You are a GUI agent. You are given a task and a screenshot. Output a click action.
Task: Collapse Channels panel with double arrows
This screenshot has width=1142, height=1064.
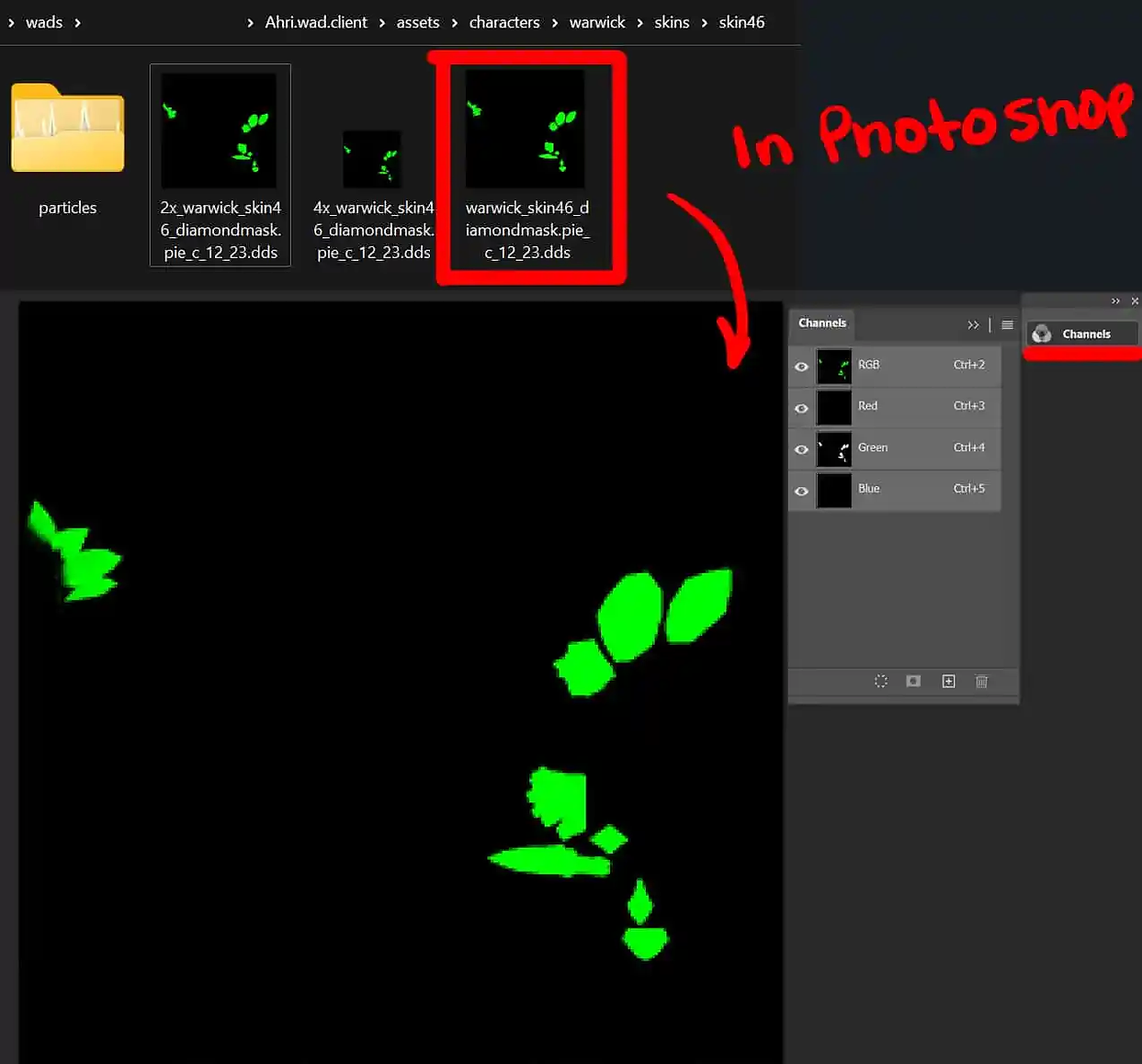point(973,324)
